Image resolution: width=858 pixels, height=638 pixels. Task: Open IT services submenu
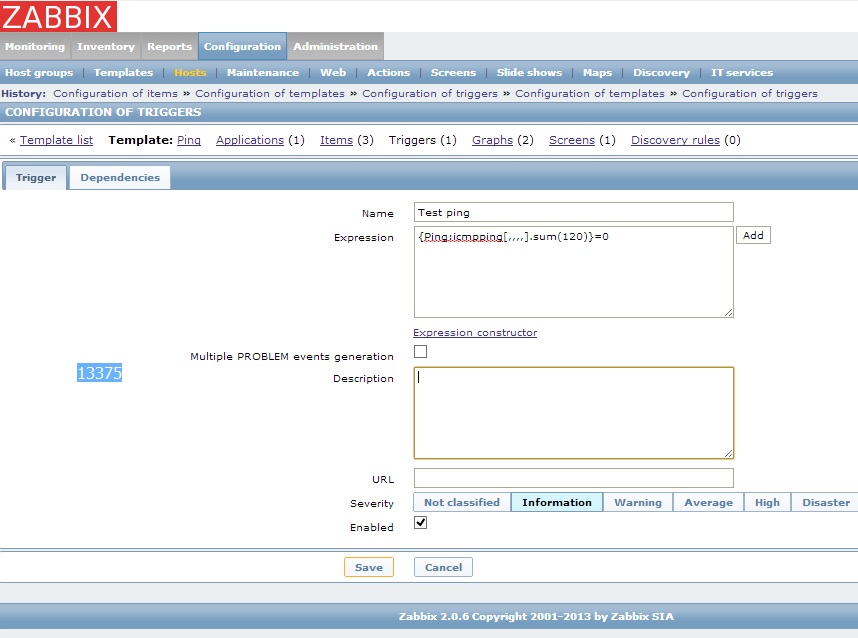click(x=741, y=72)
